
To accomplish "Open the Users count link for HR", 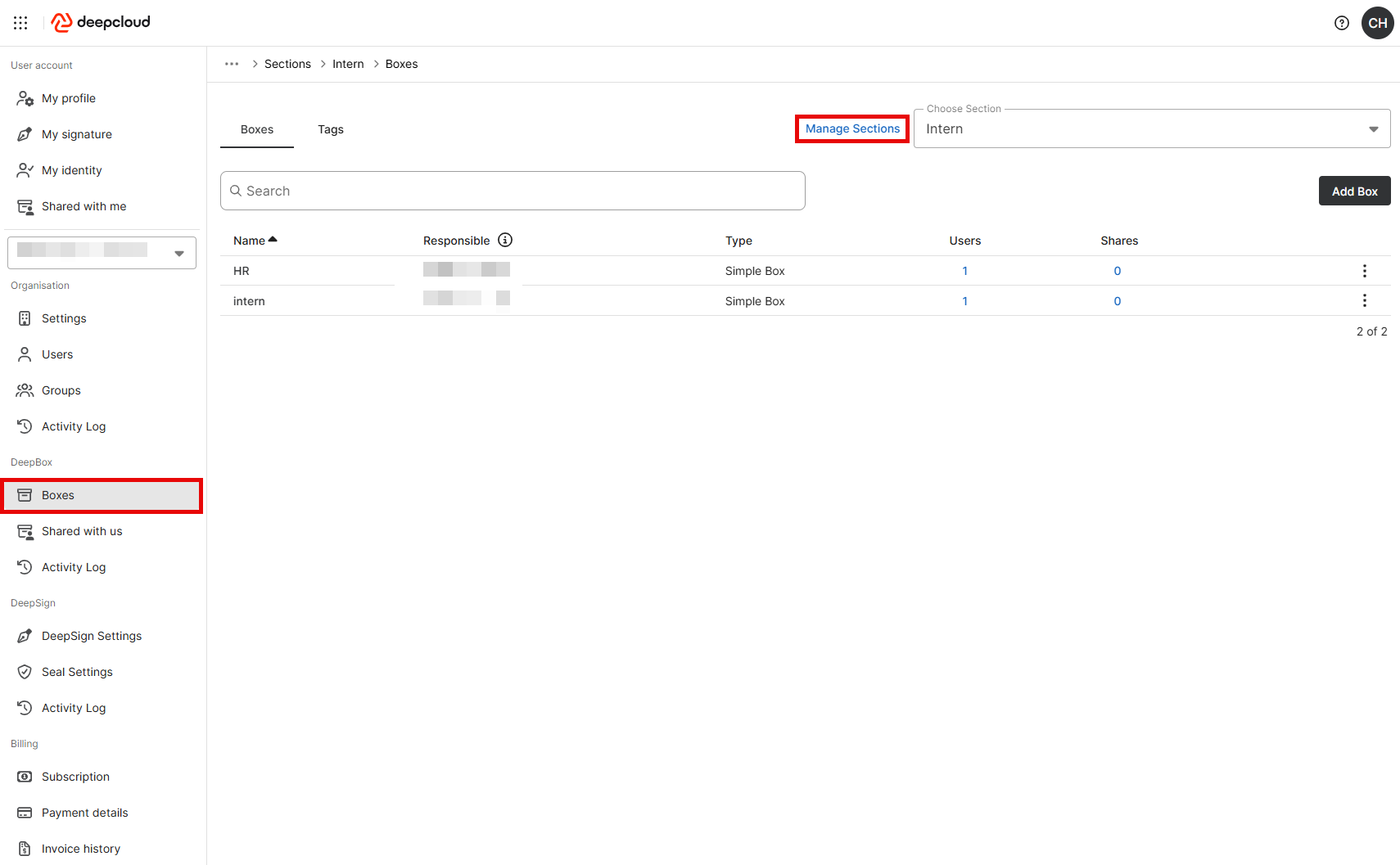I will coord(964,271).
